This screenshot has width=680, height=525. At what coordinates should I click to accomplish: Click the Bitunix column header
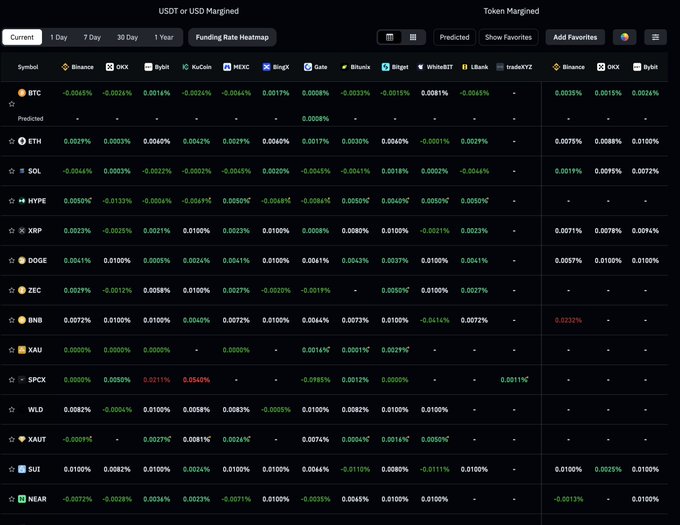355,67
